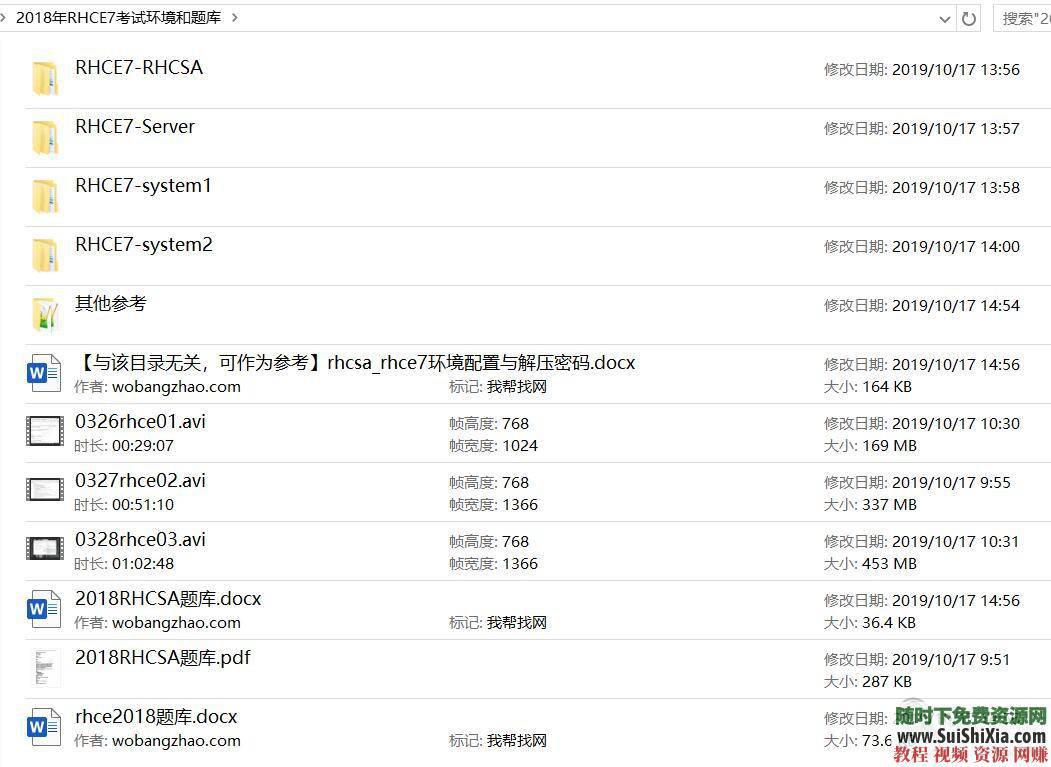Click the Word icon beside rhcsa_rhce7环境配置与解压密码.docx
This screenshot has width=1051, height=767.
43,372
